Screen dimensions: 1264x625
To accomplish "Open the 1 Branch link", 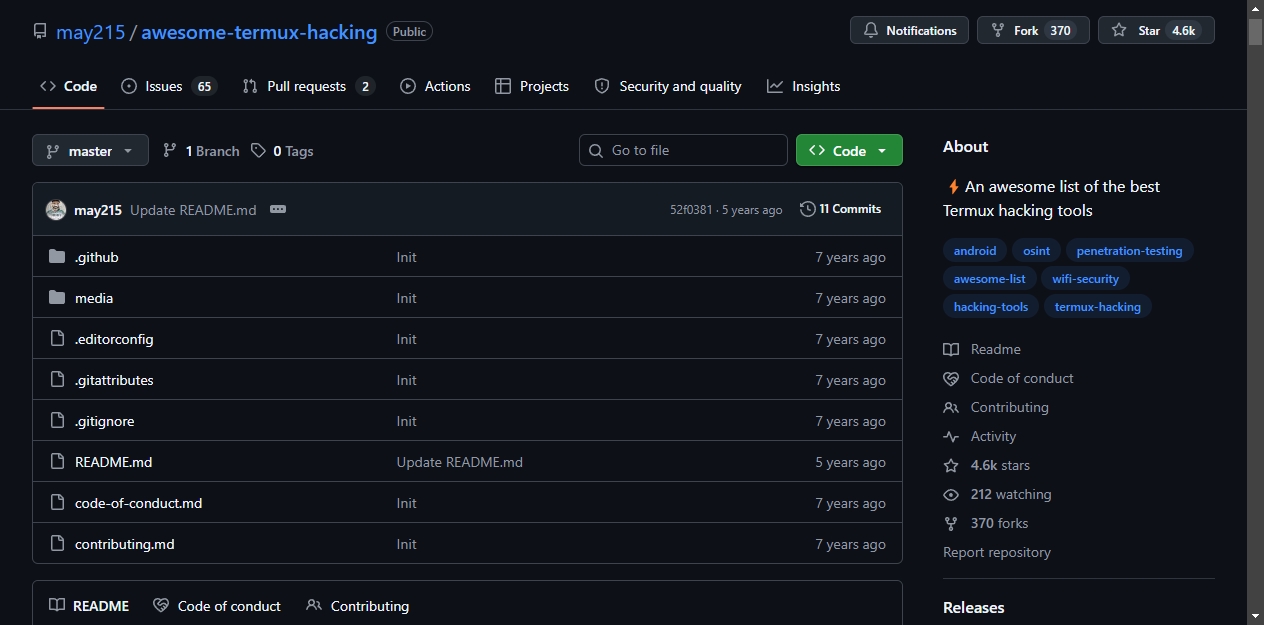I will (x=201, y=151).
